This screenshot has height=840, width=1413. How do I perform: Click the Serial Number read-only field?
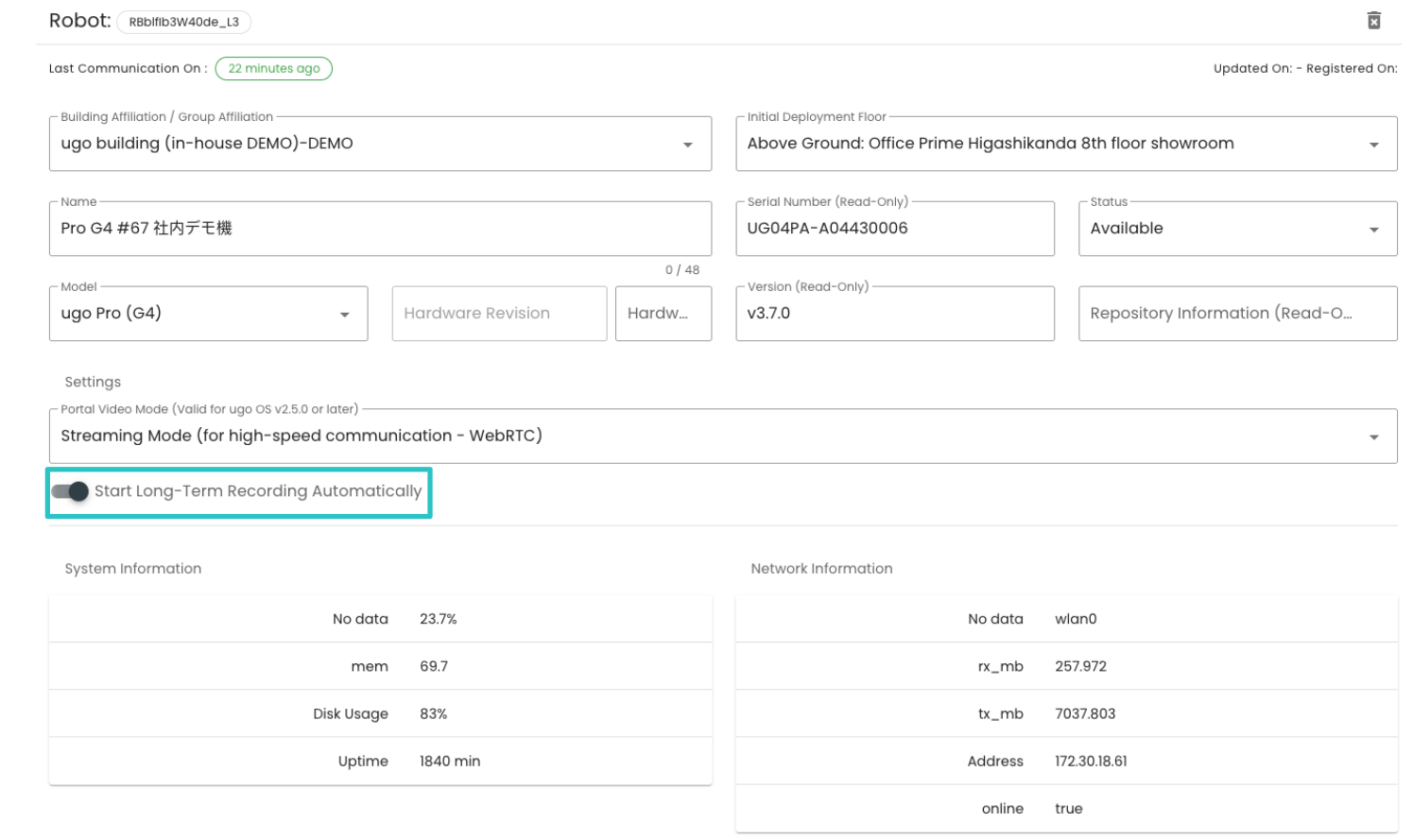[895, 229]
